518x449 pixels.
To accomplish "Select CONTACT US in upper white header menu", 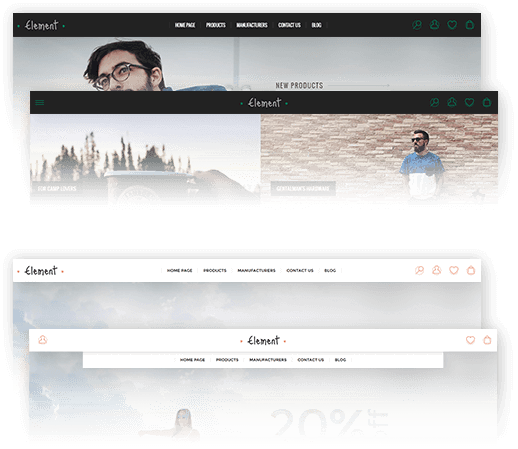I will pyautogui.click(x=300, y=270).
